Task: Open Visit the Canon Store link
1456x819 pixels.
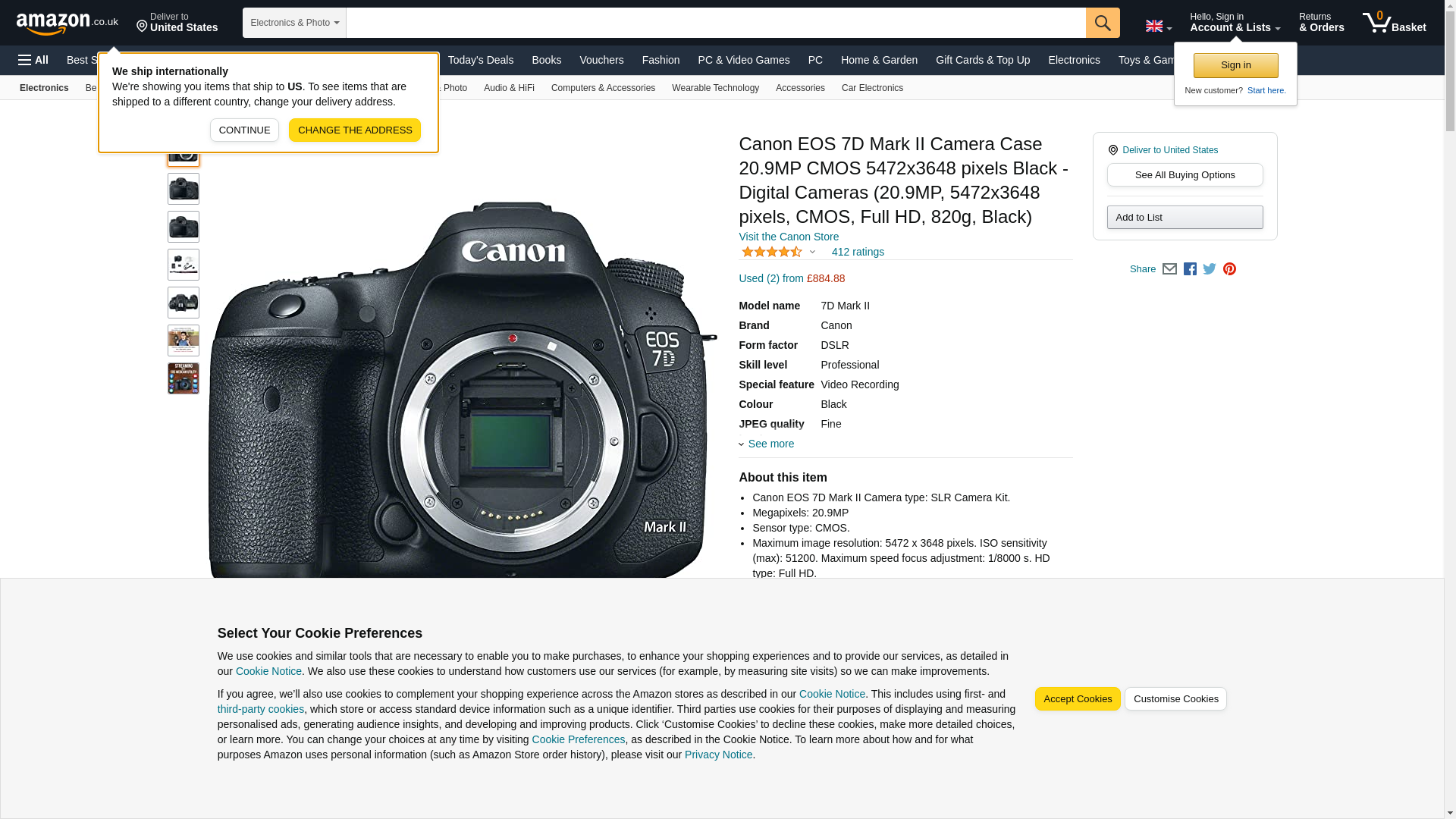Action: point(789,237)
